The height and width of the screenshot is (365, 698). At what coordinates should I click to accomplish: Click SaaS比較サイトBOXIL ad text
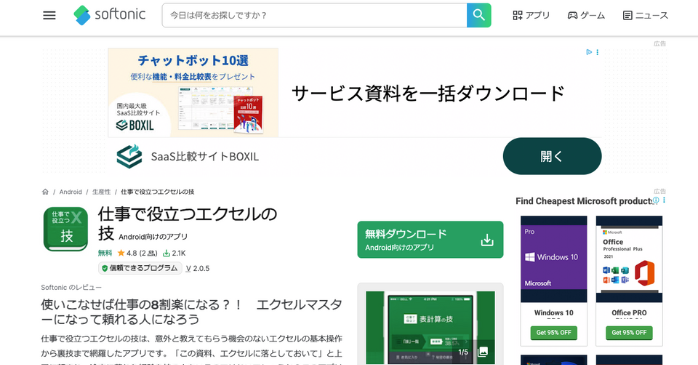point(204,157)
